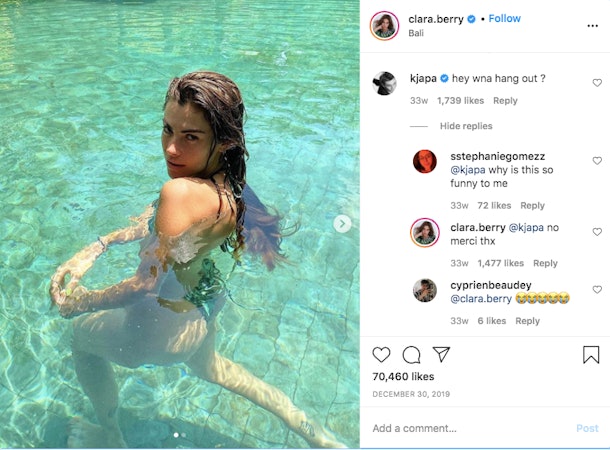
Task: Reply to kjapa's comment
Action: pos(505,101)
